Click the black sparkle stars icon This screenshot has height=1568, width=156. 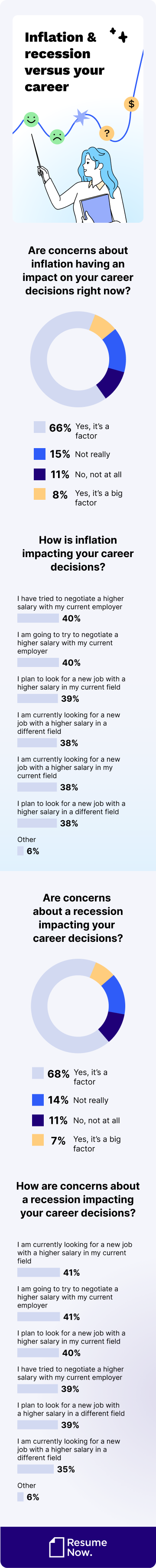tap(119, 35)
